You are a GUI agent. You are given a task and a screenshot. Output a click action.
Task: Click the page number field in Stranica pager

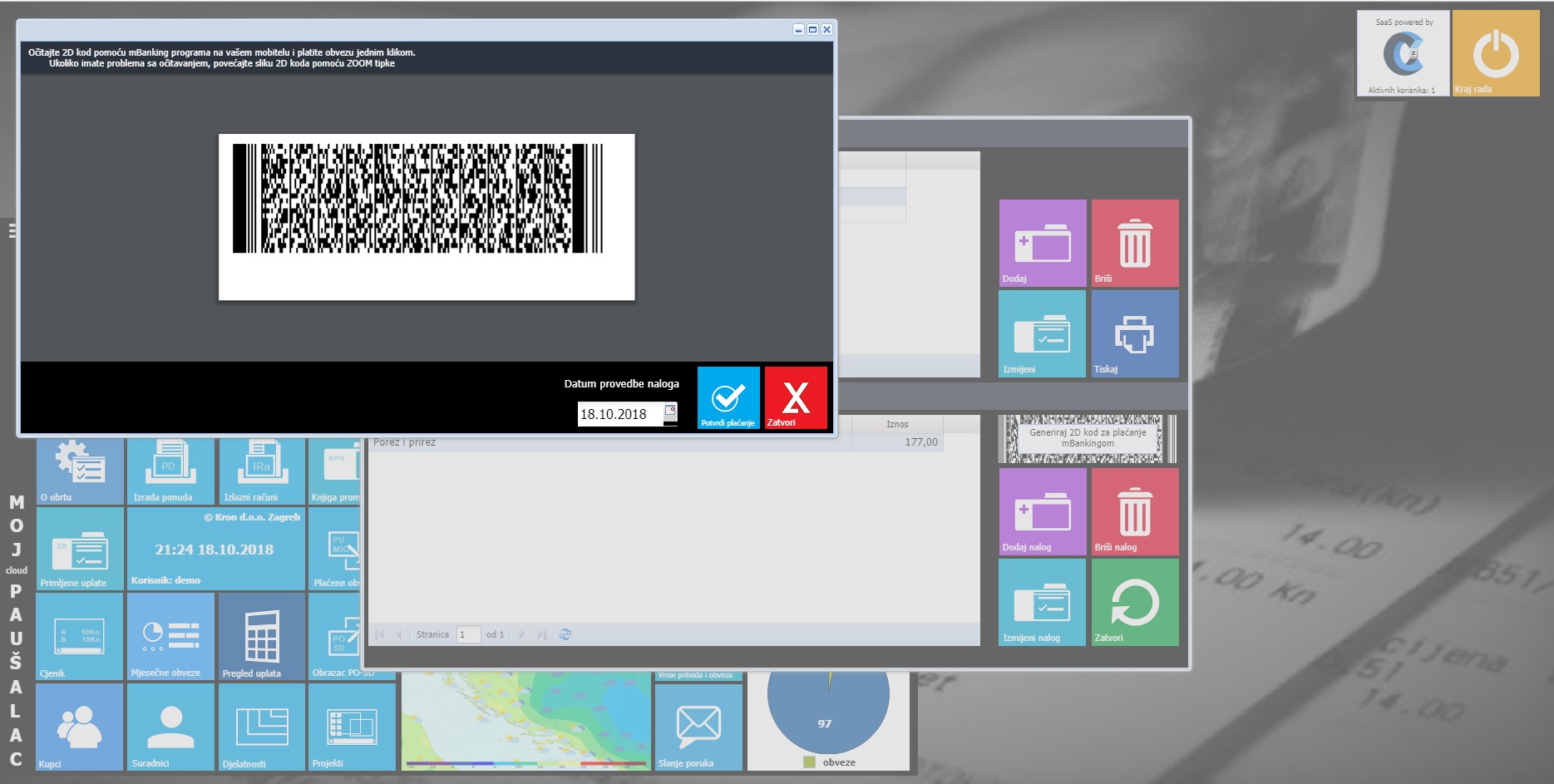(x=469, y=634)
